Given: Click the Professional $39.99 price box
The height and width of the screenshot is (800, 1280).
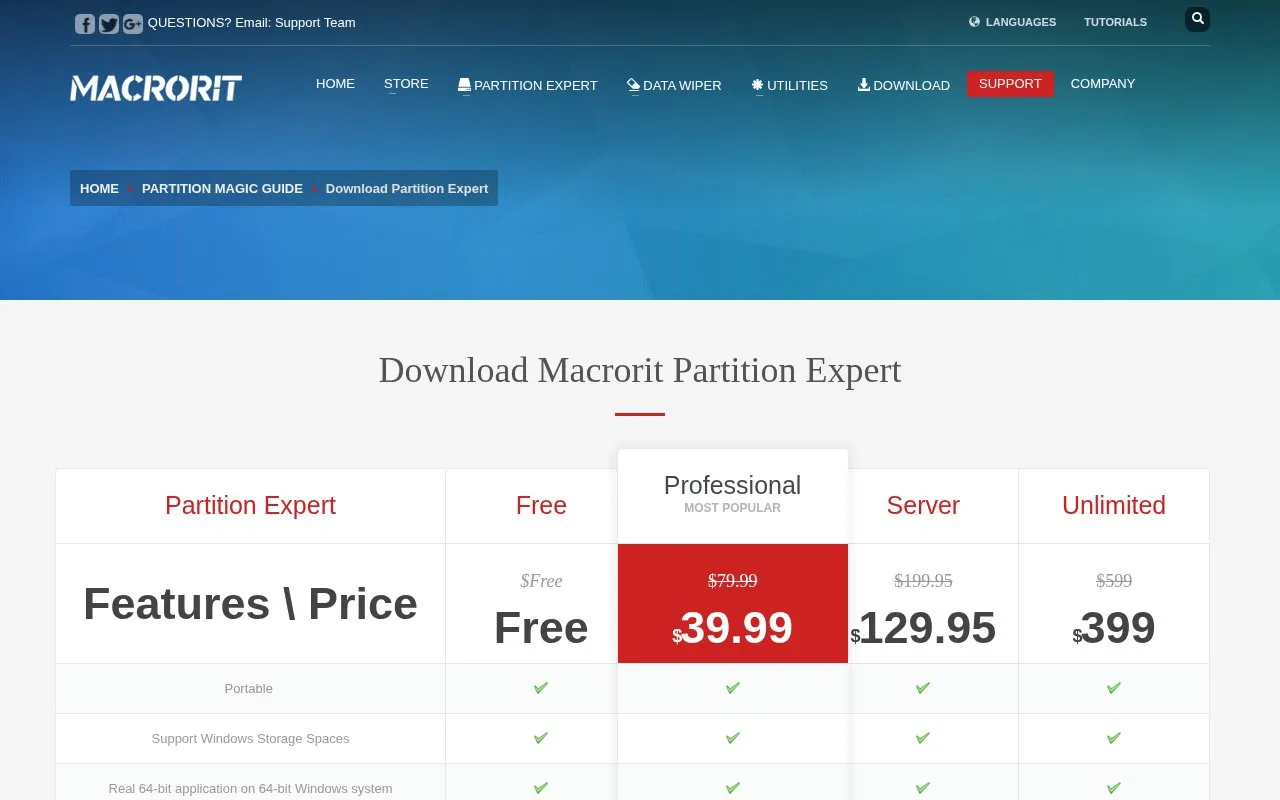Looking at the screenshot, I should [x=733, y=604].
